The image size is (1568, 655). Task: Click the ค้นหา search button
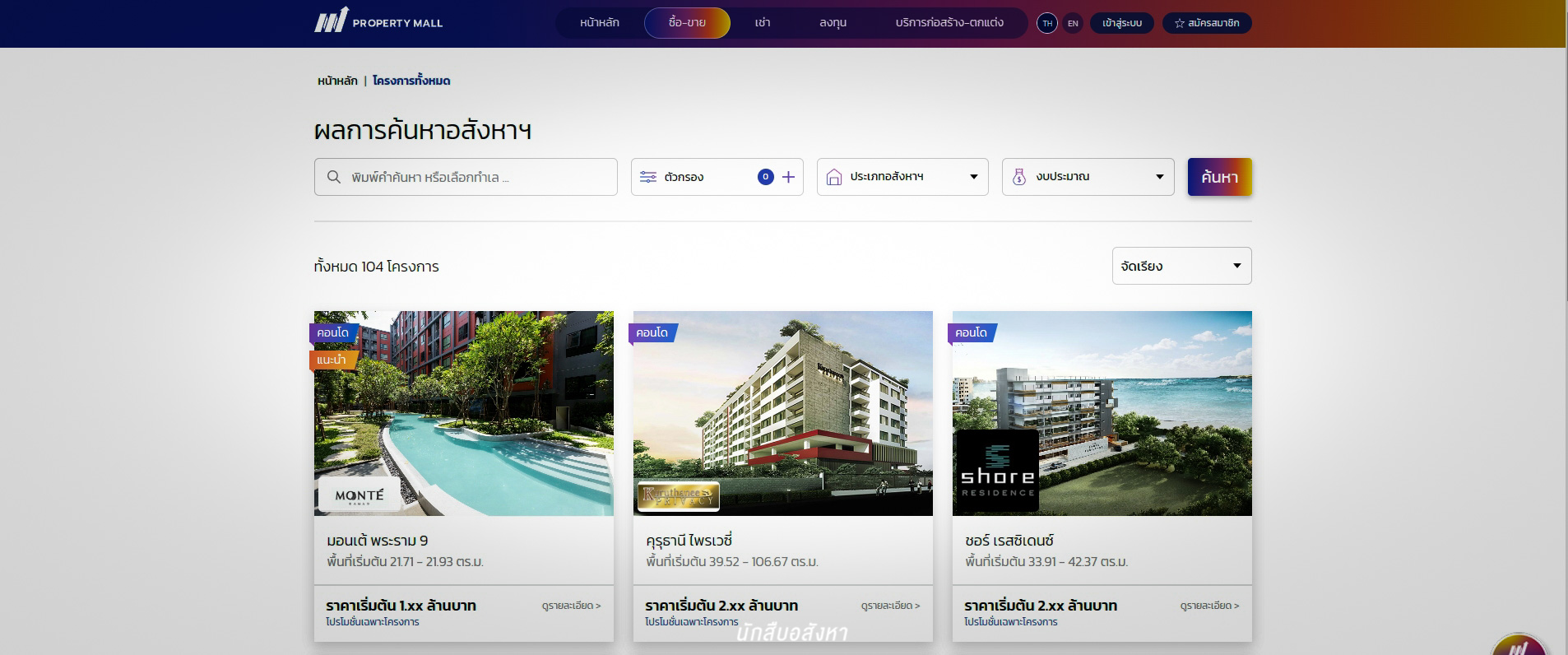(1219, 177)
